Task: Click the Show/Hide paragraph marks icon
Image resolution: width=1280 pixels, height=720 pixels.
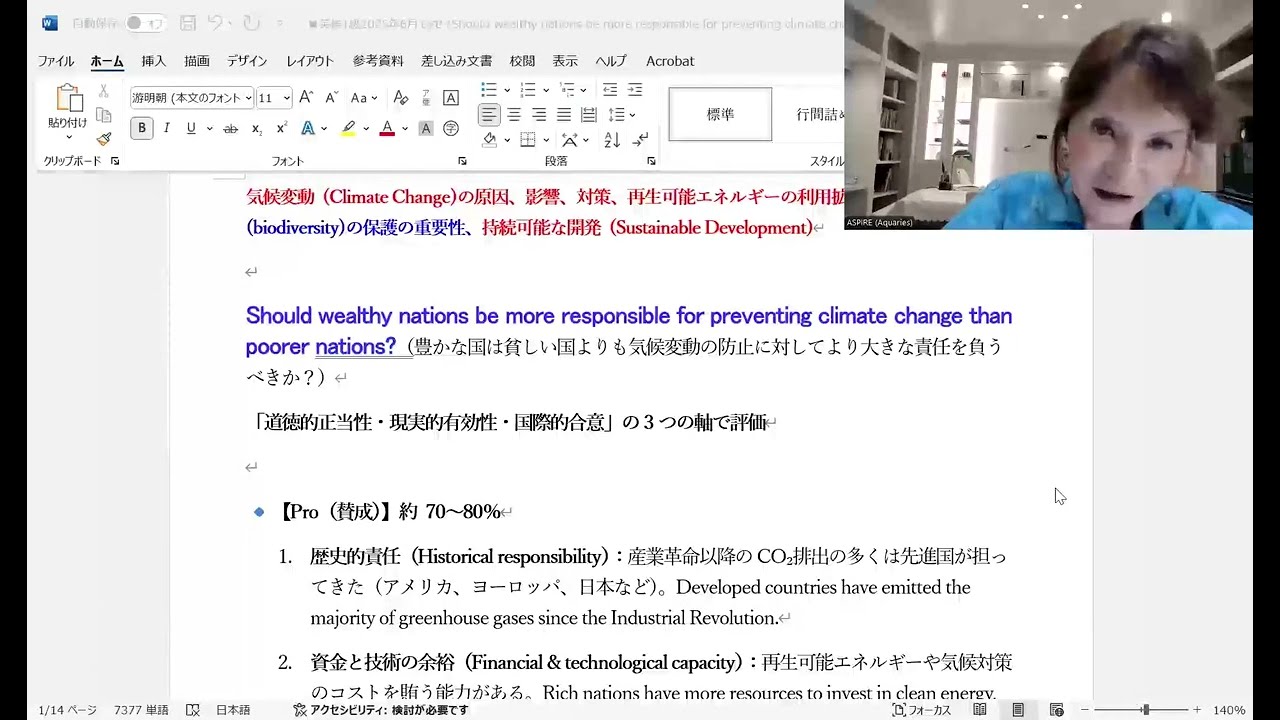Action: tap(639, 140)
